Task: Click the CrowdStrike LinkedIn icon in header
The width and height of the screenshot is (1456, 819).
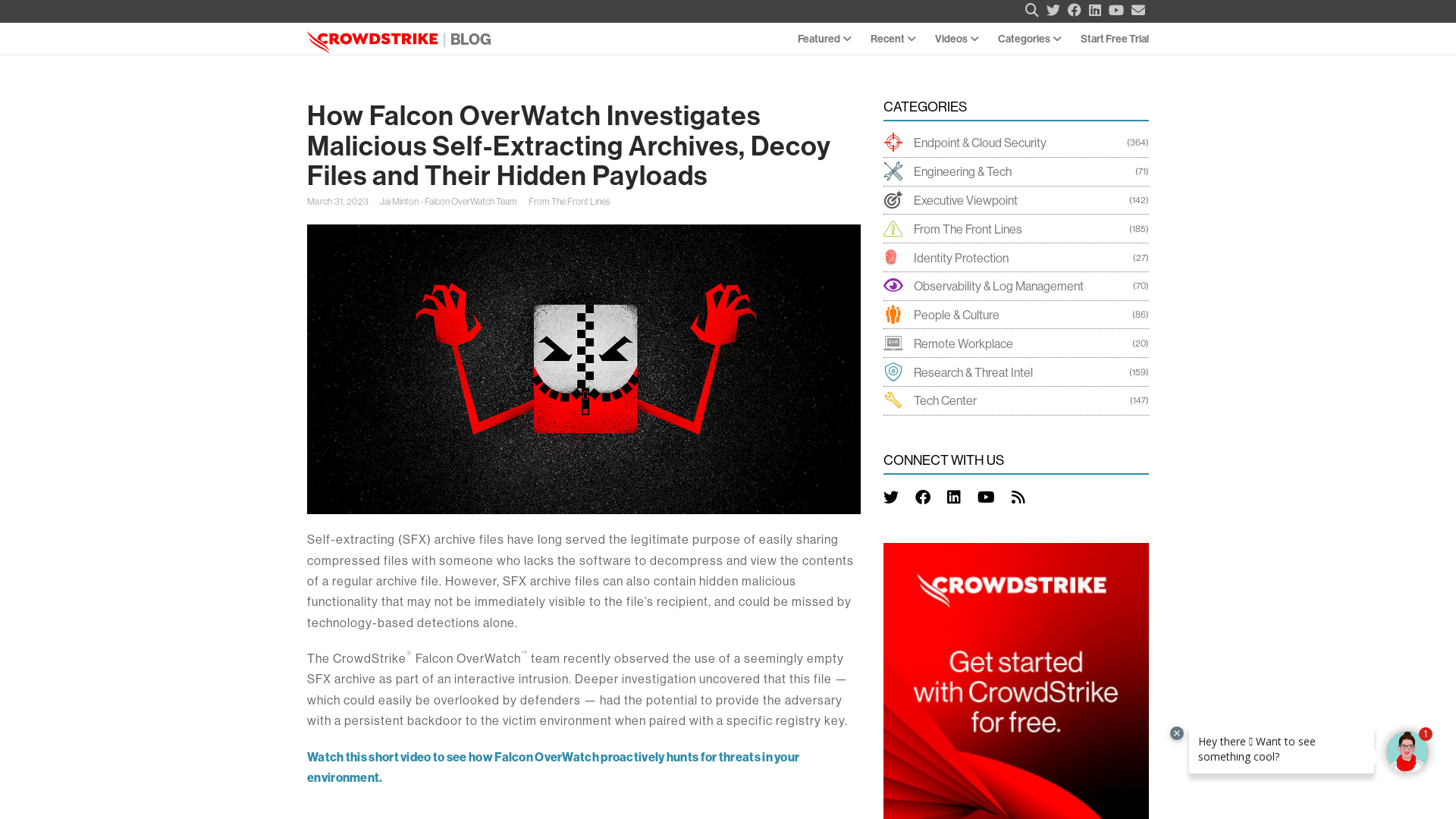Action: (1095, 10)
